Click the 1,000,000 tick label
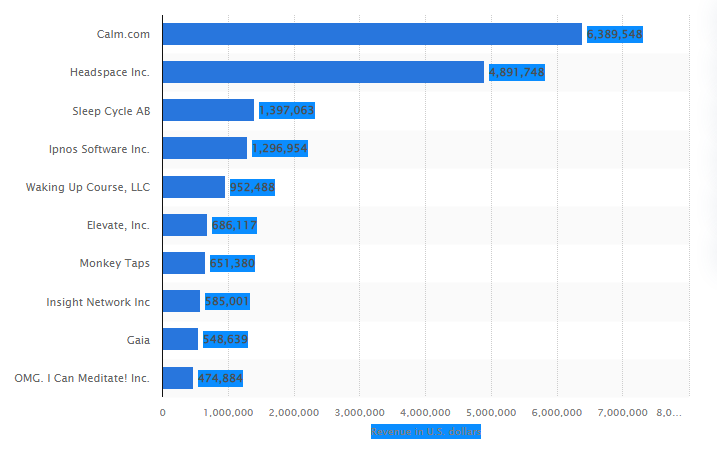 click(x=228, y=413)
